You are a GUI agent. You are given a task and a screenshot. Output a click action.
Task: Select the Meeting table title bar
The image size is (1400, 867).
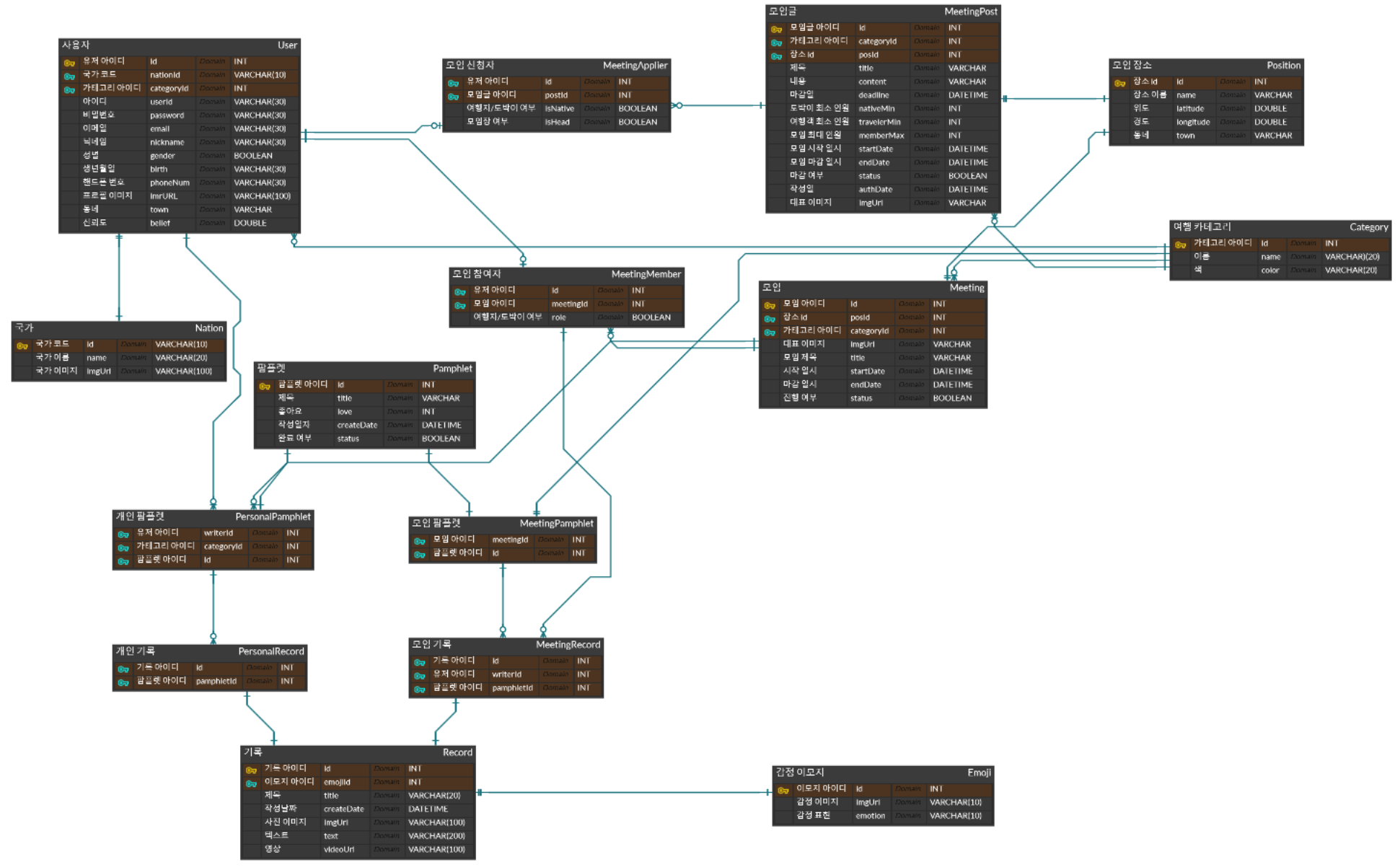[873, 288]
